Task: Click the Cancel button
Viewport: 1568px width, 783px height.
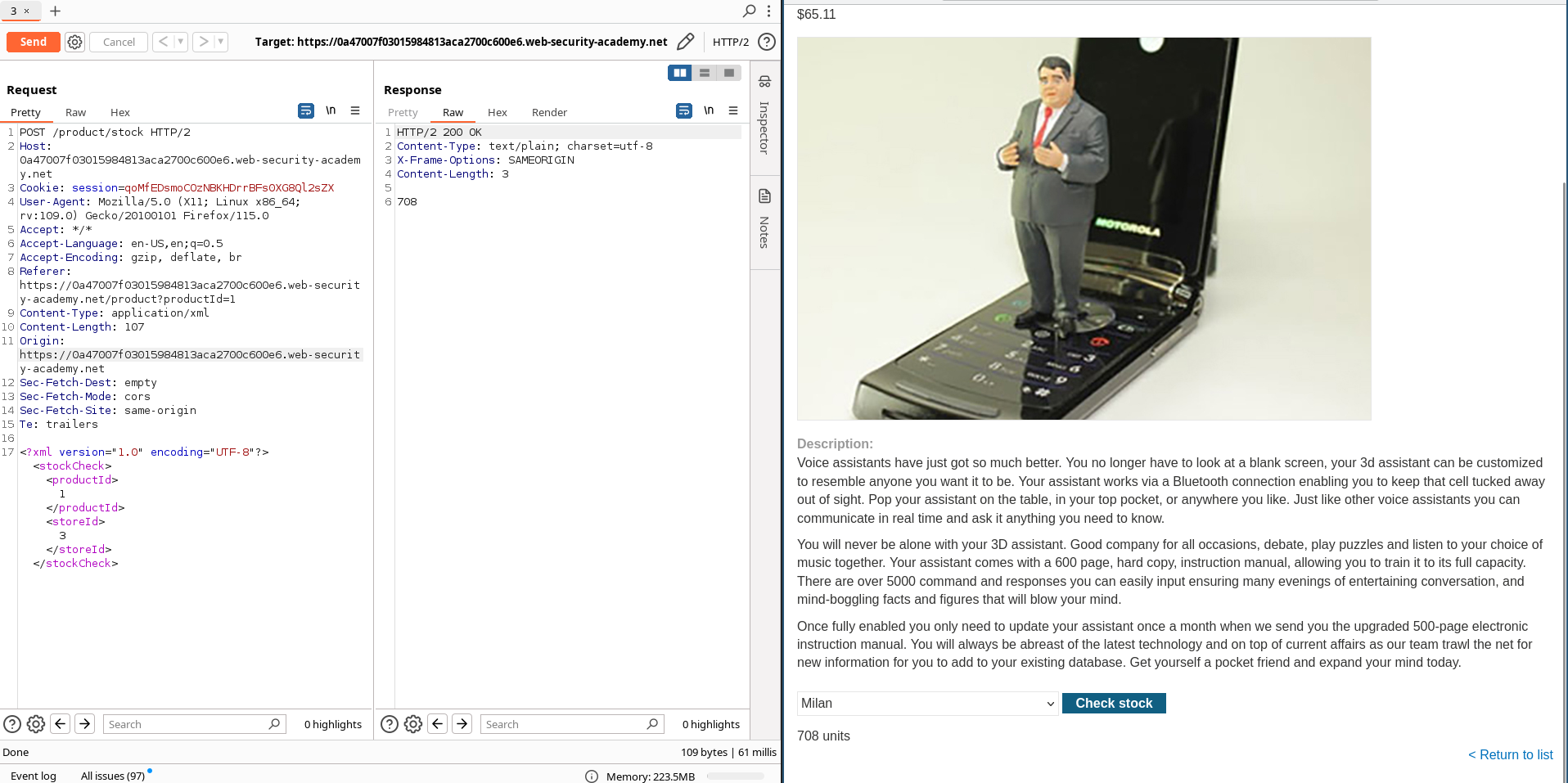Action: click(x=119, y=42)
